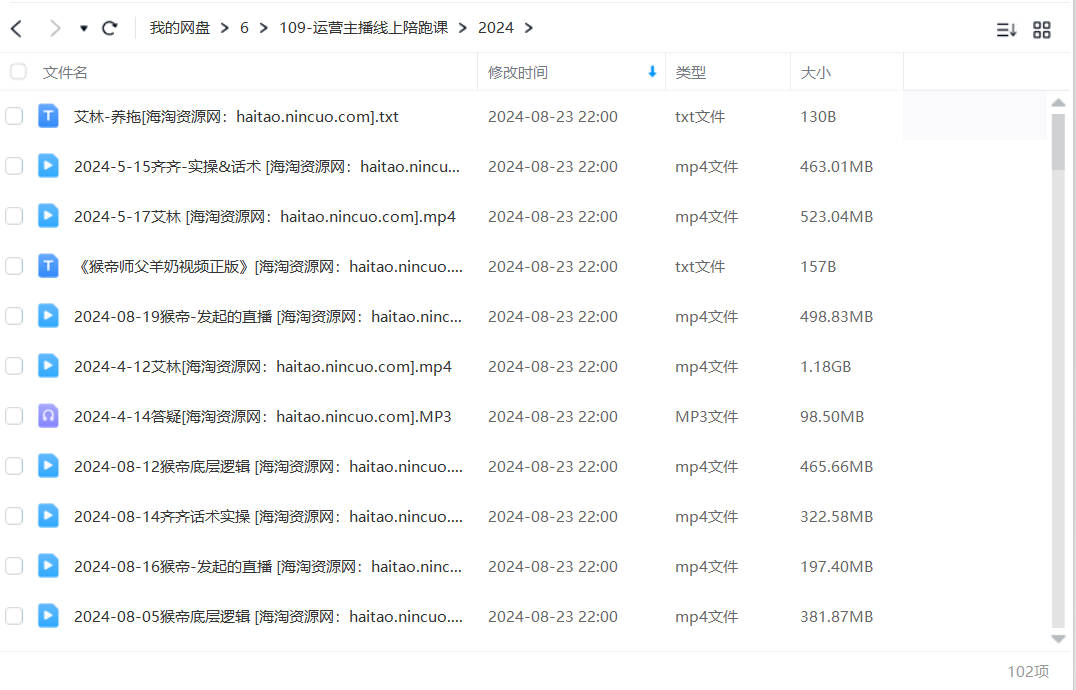1076x690 pixels.
Task: Open 109-运营主播线上陪跑课 breadcrumb
Action: coord(364,28)
